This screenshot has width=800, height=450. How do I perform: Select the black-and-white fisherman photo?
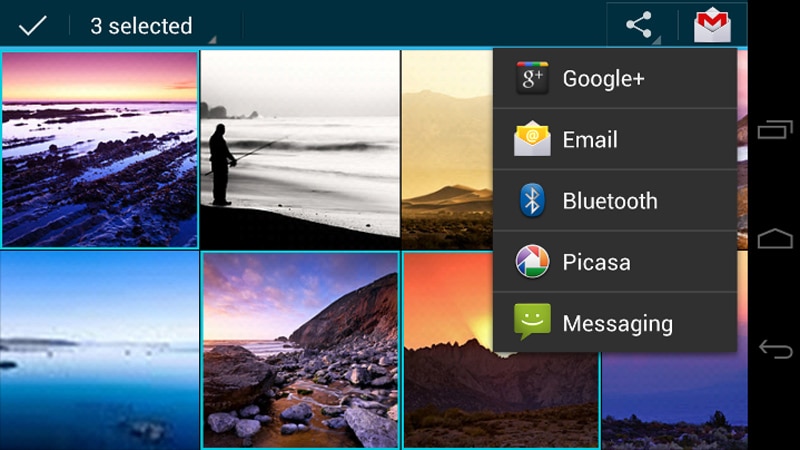tap(300, 148)
